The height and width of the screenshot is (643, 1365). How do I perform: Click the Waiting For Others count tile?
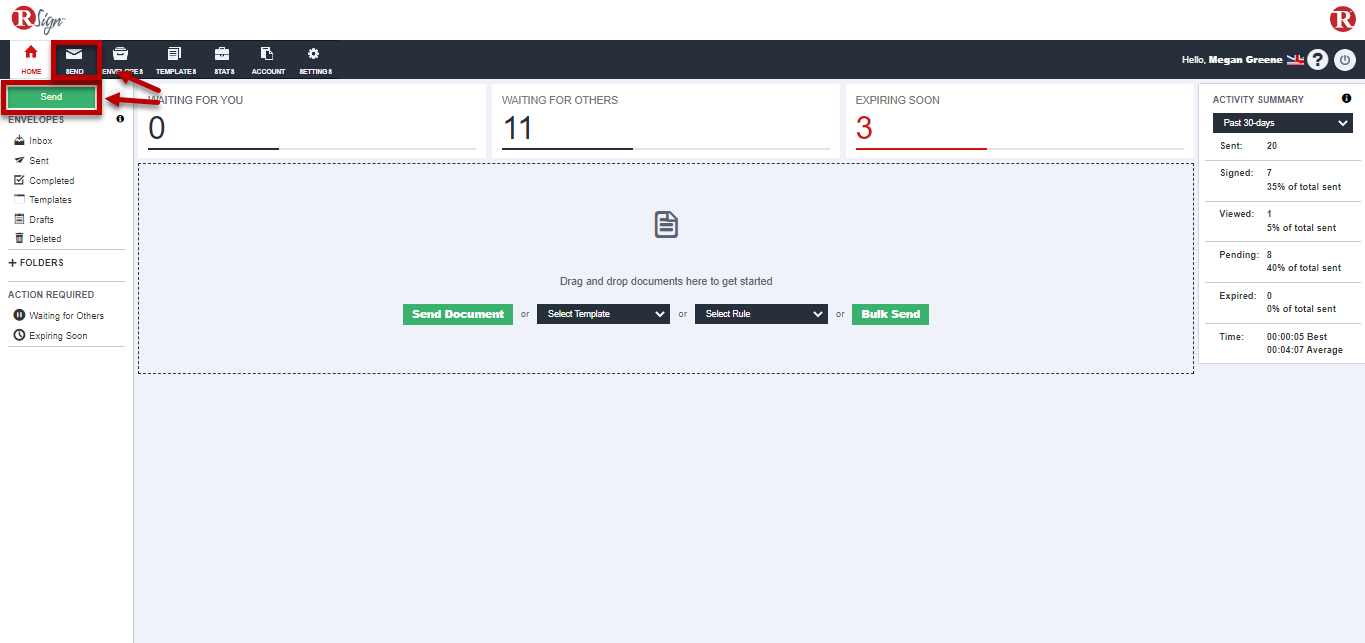pos(665,121)
